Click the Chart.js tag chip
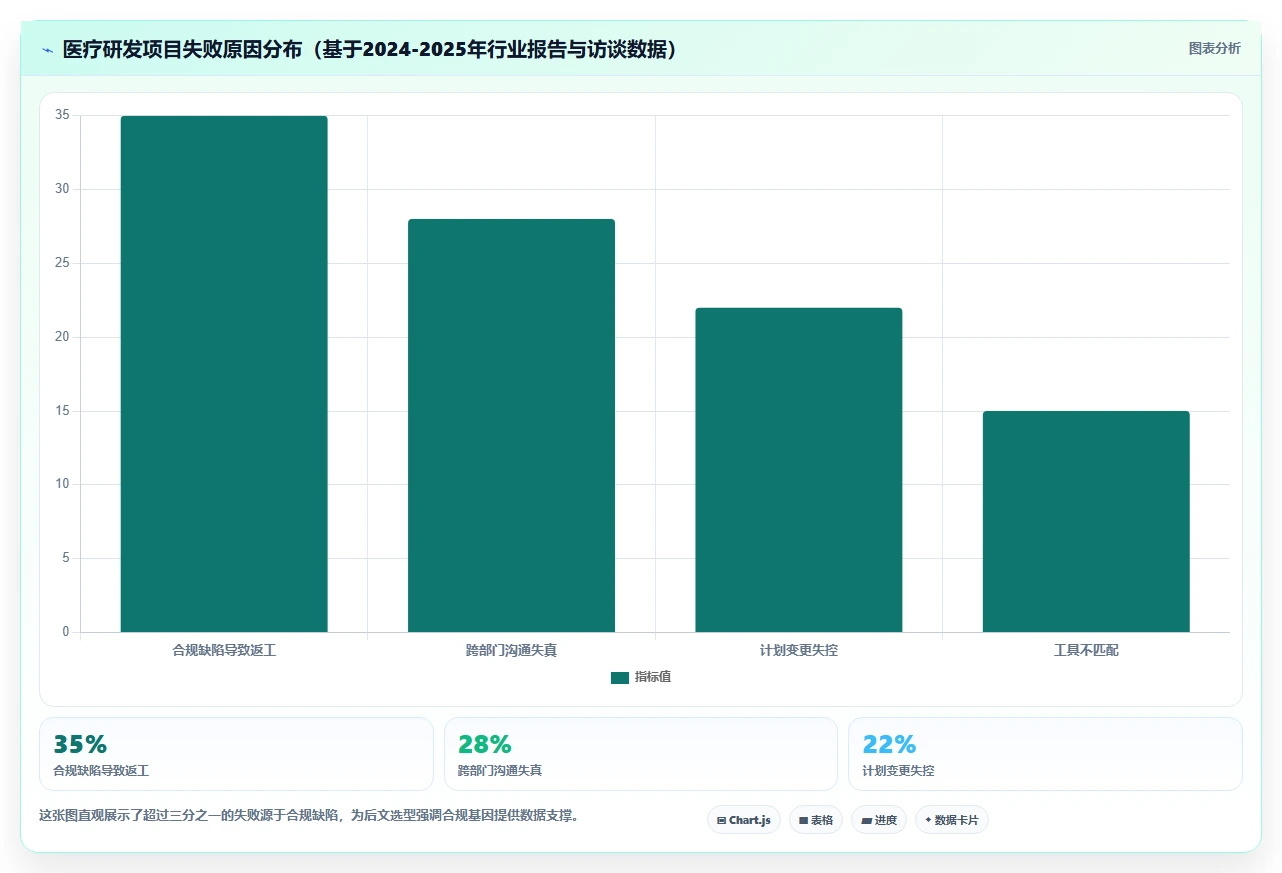This screenshot has width=1282, height=873. coord(744,820)
